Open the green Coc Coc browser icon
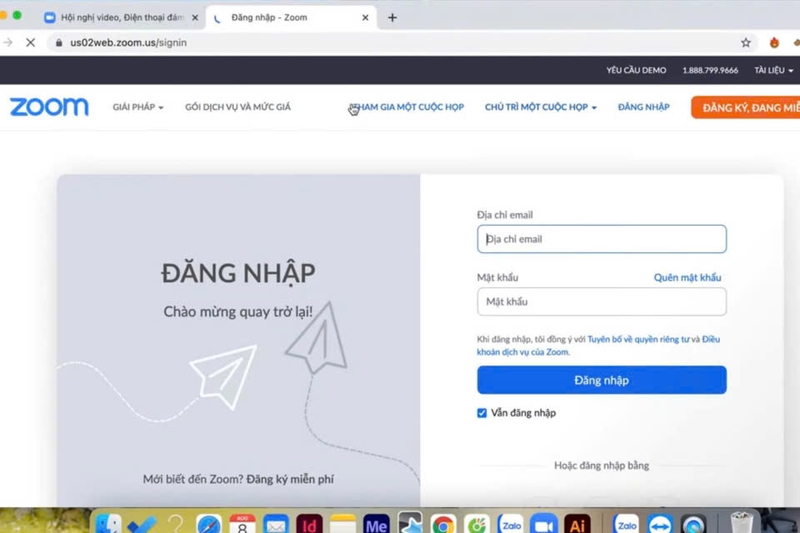800x533 pixels. [x=477, y=524]
